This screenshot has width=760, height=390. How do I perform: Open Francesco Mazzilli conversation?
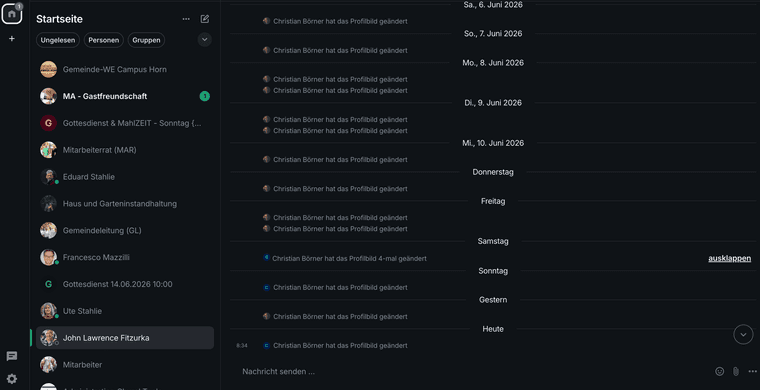tap(125, 257)
